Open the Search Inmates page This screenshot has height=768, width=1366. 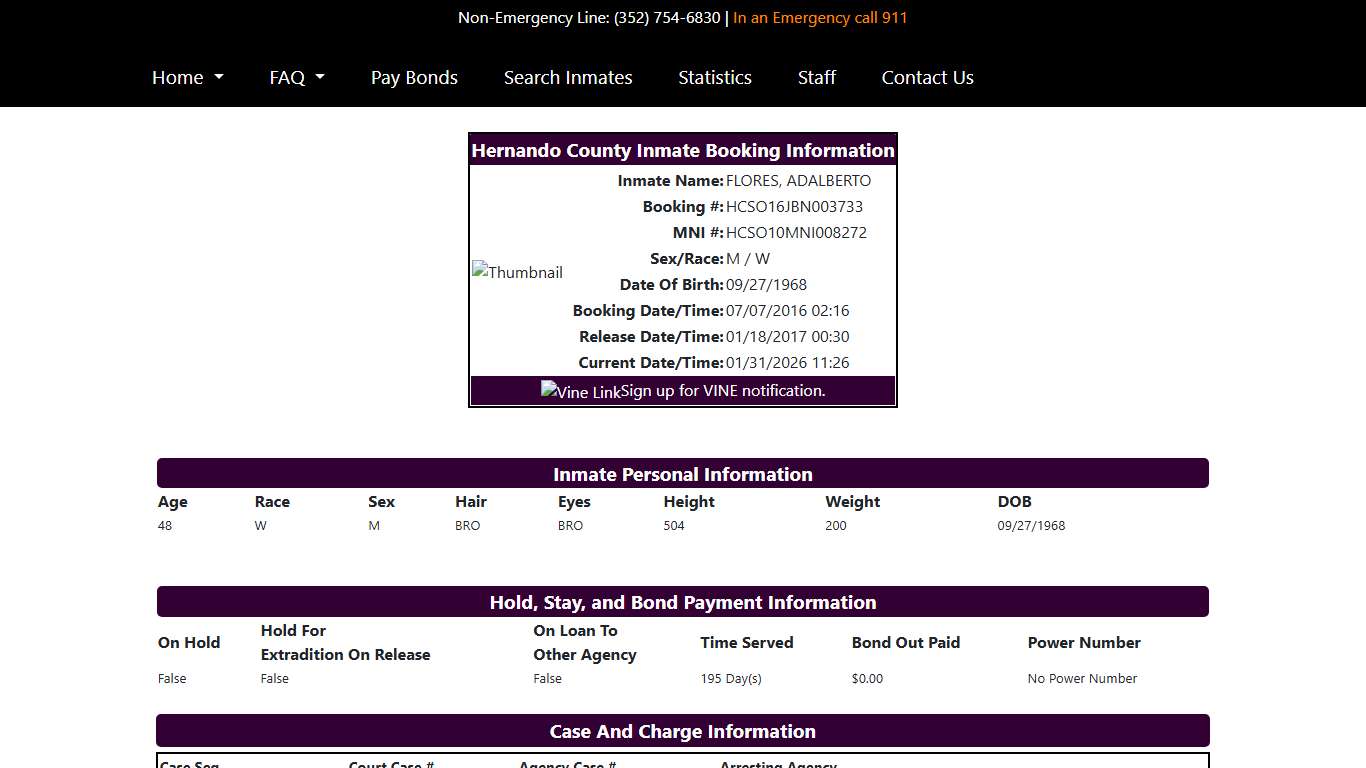pos(568,77)
